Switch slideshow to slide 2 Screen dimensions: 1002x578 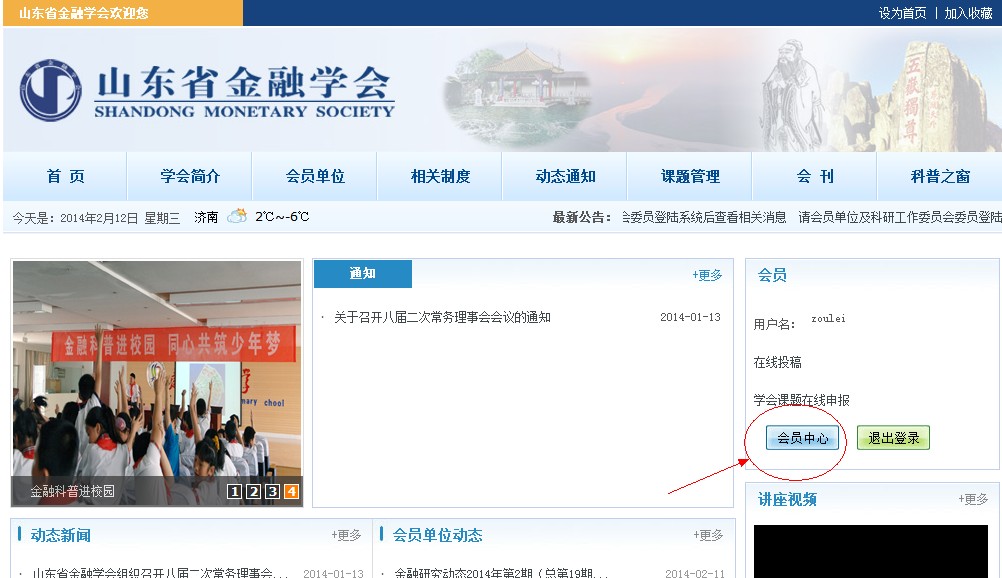point(254,491)
